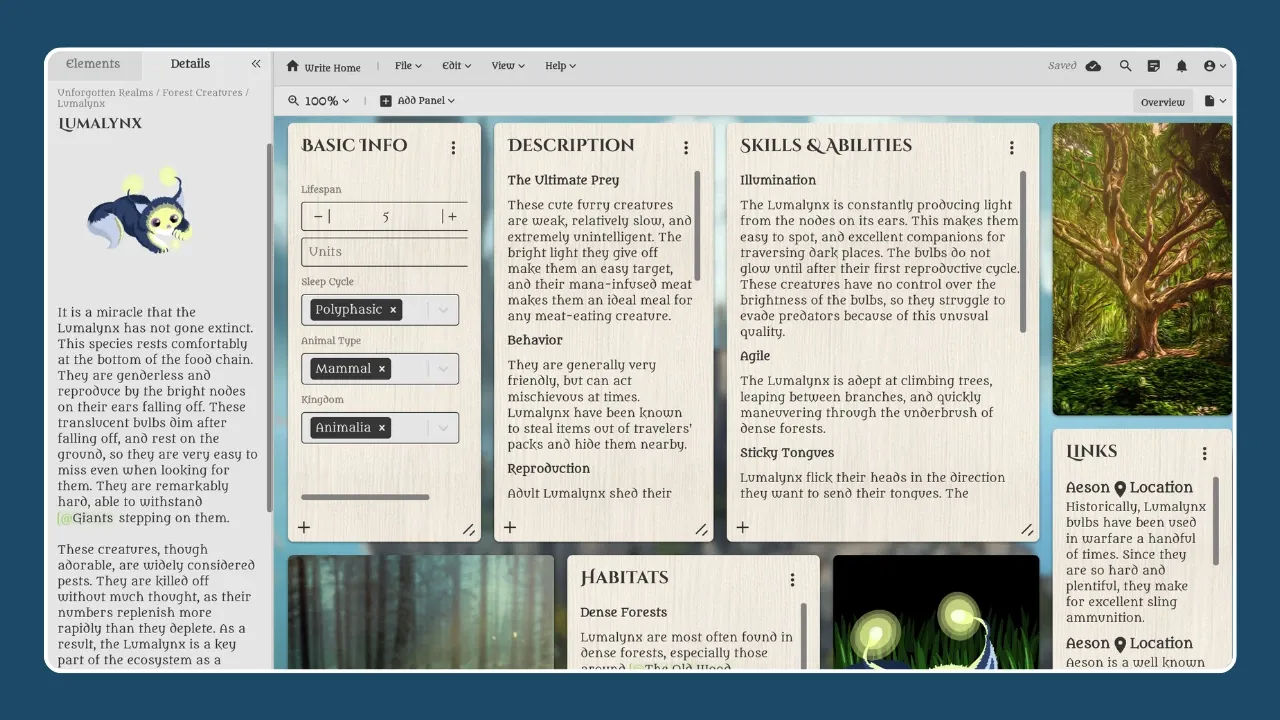Screen dimensions: 1280x720
Task: Click plus icon at bottom of Skills & Abilities
Action: pos(743,527)
